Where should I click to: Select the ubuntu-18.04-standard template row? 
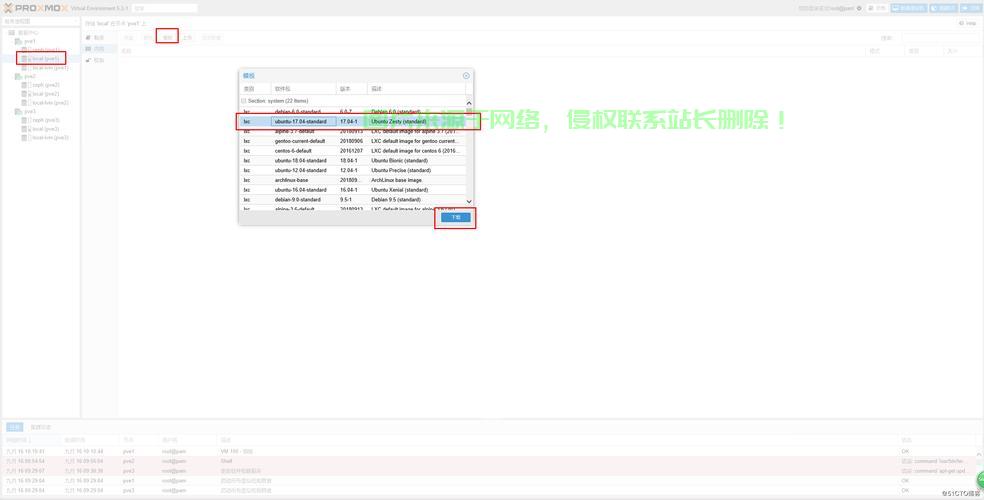pyautogui.click(x=301, y=160)
